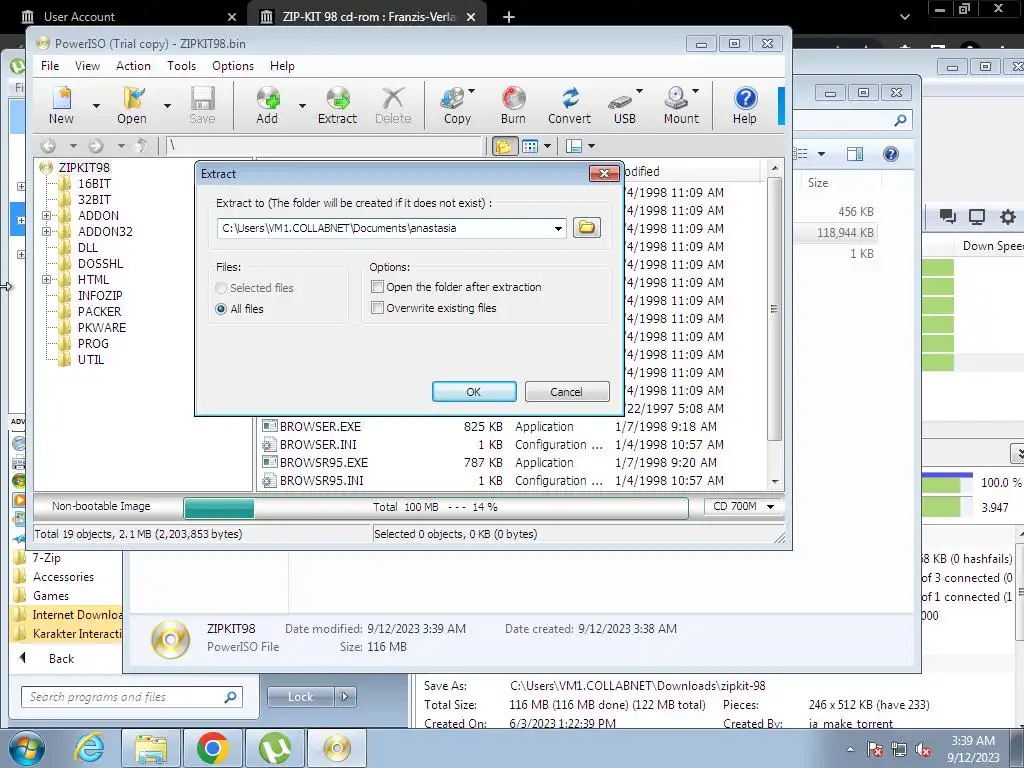
Task: Click the New toolbar icon in PowerISO
Action: pyautogui.click(x=61, y=105)
